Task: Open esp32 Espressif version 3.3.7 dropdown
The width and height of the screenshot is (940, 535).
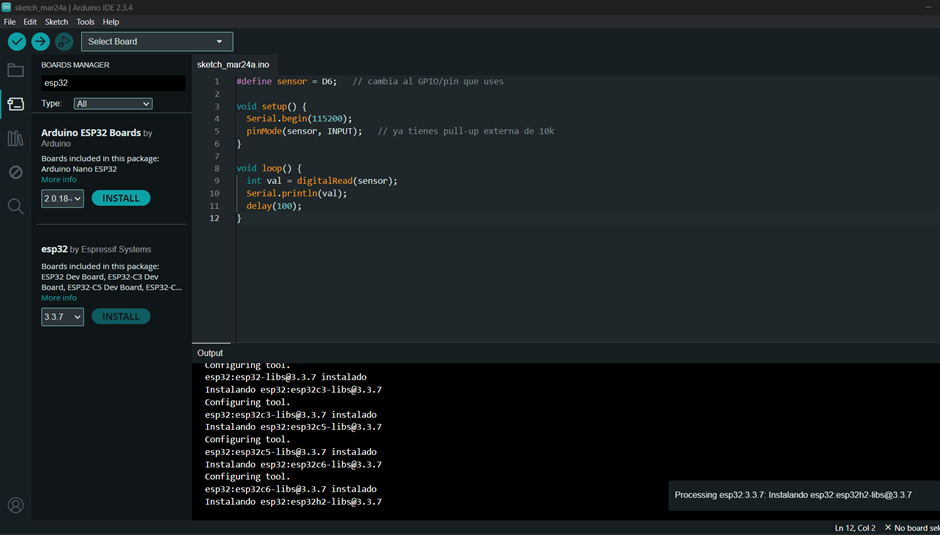Action: 62,317
